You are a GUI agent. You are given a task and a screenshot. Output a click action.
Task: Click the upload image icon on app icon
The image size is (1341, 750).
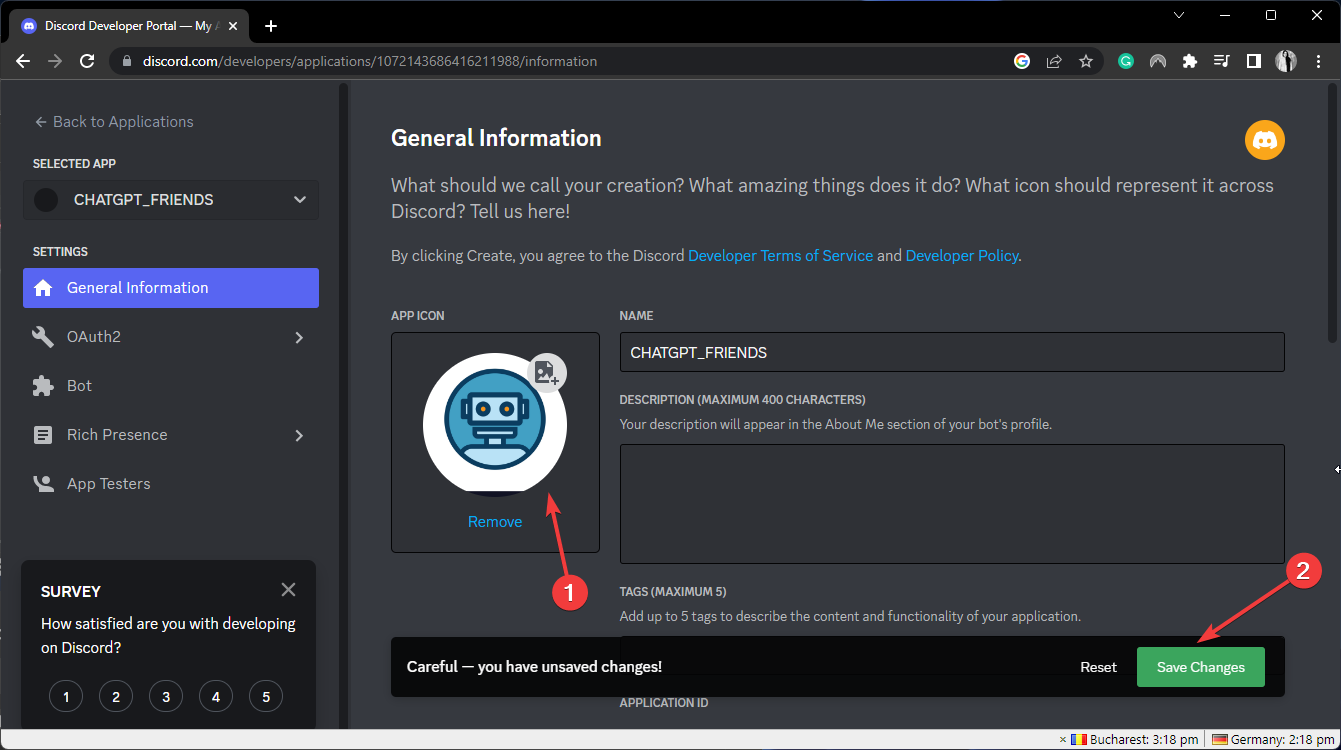tap(546, 373)
